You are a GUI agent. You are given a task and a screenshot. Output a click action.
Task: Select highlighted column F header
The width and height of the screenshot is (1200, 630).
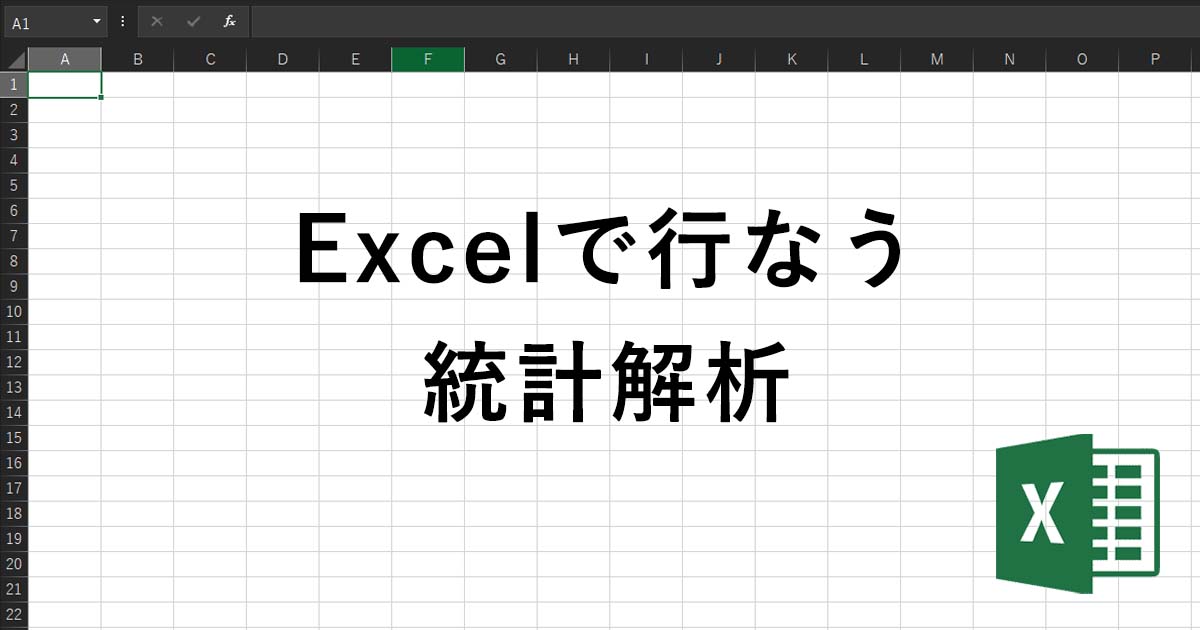(x=428, y=59)
